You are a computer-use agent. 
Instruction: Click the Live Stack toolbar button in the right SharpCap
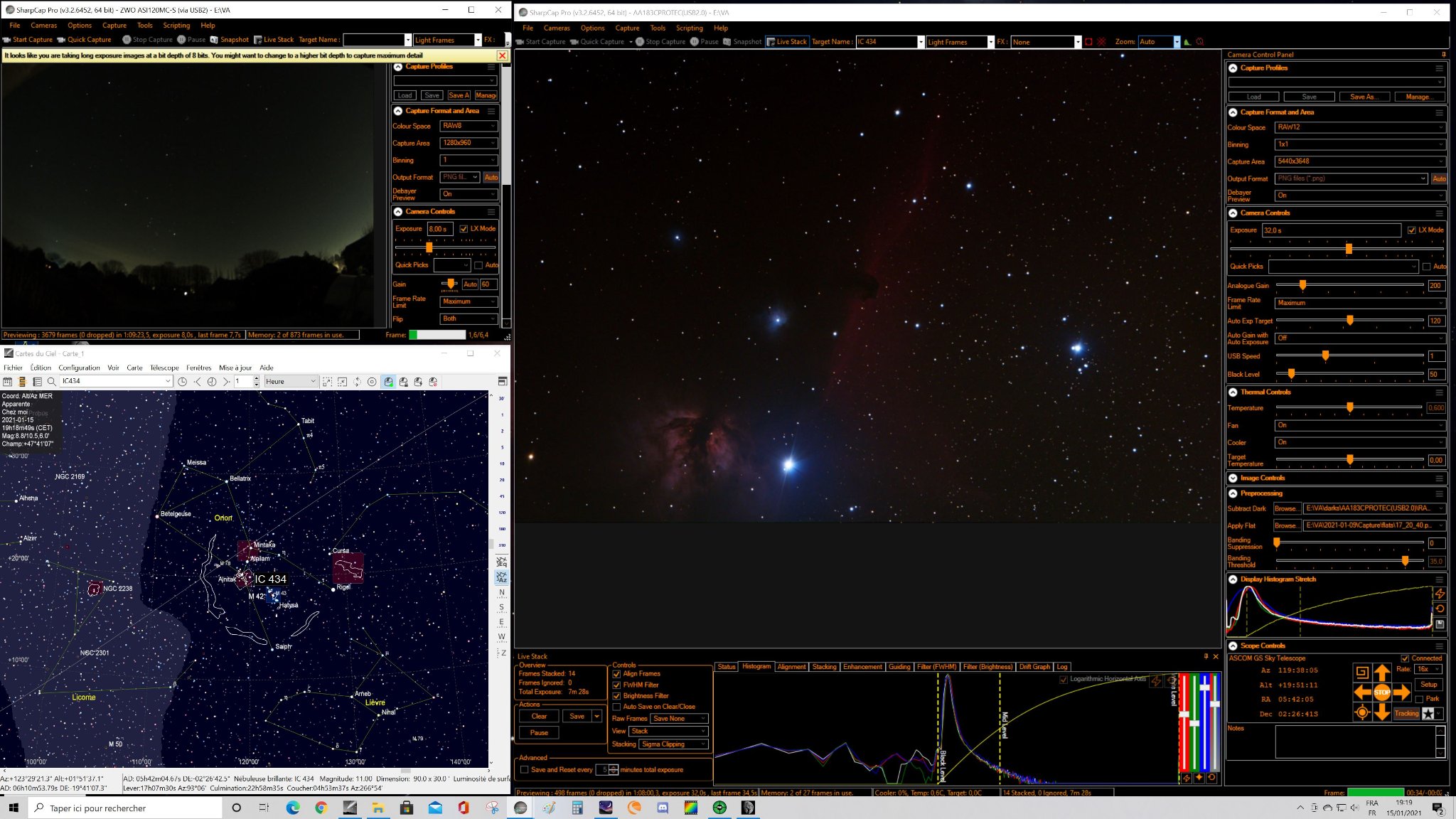tap(786, 42)
